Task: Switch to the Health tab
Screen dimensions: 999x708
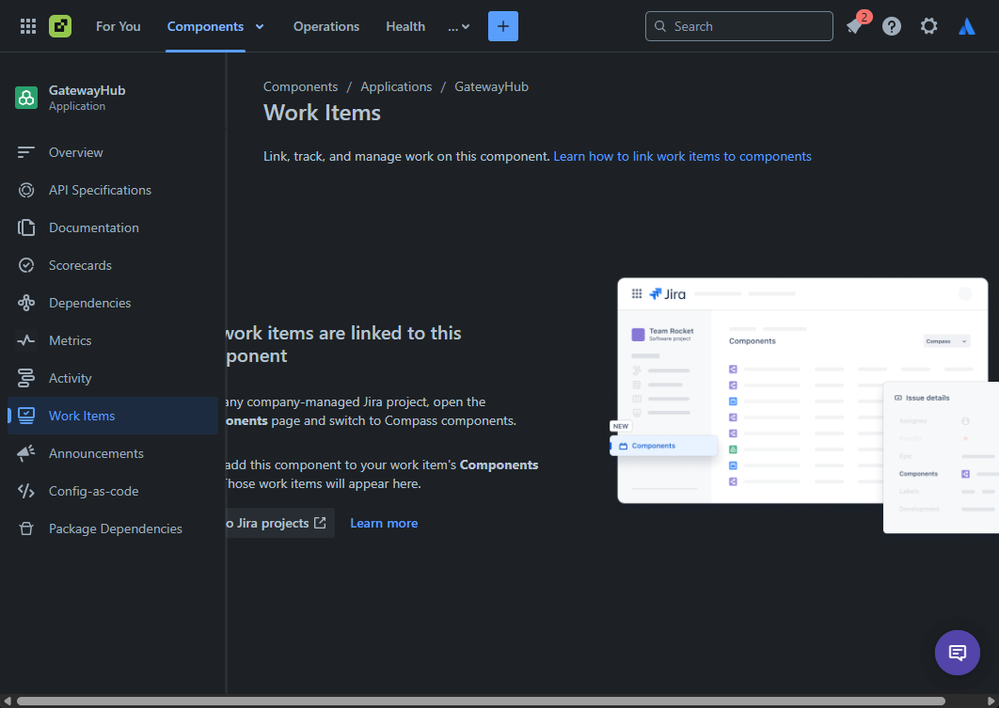Action: [405, 26]
